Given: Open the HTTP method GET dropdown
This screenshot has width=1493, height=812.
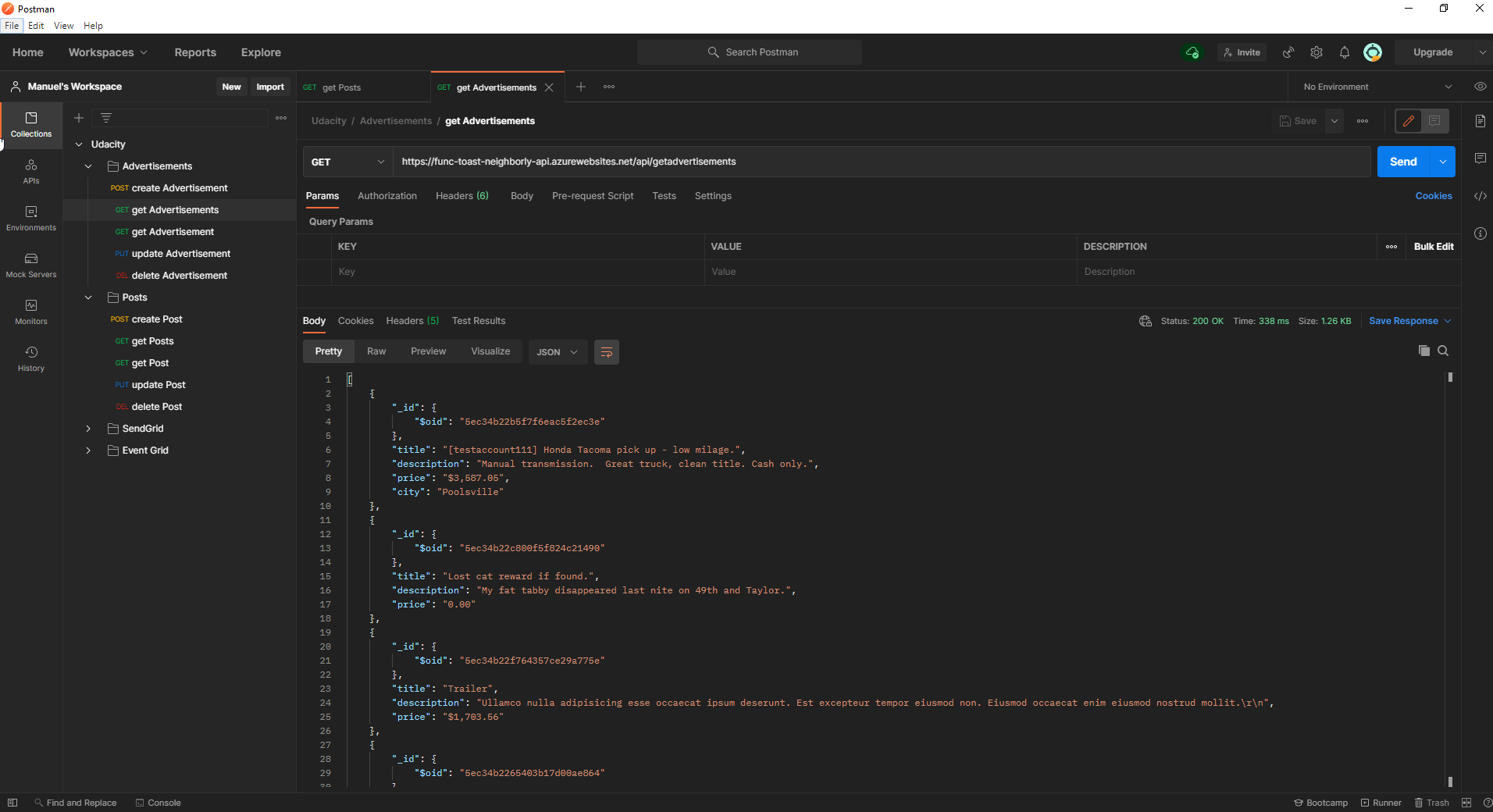Looking at the screenshot, I should 347,162.
